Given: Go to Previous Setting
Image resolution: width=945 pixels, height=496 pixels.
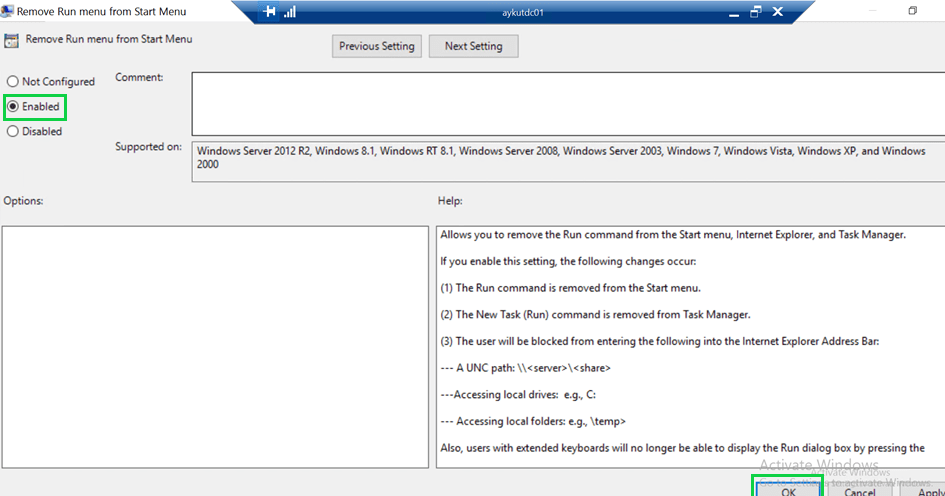Looking at the screenshot, I should (x=376, y=46).
